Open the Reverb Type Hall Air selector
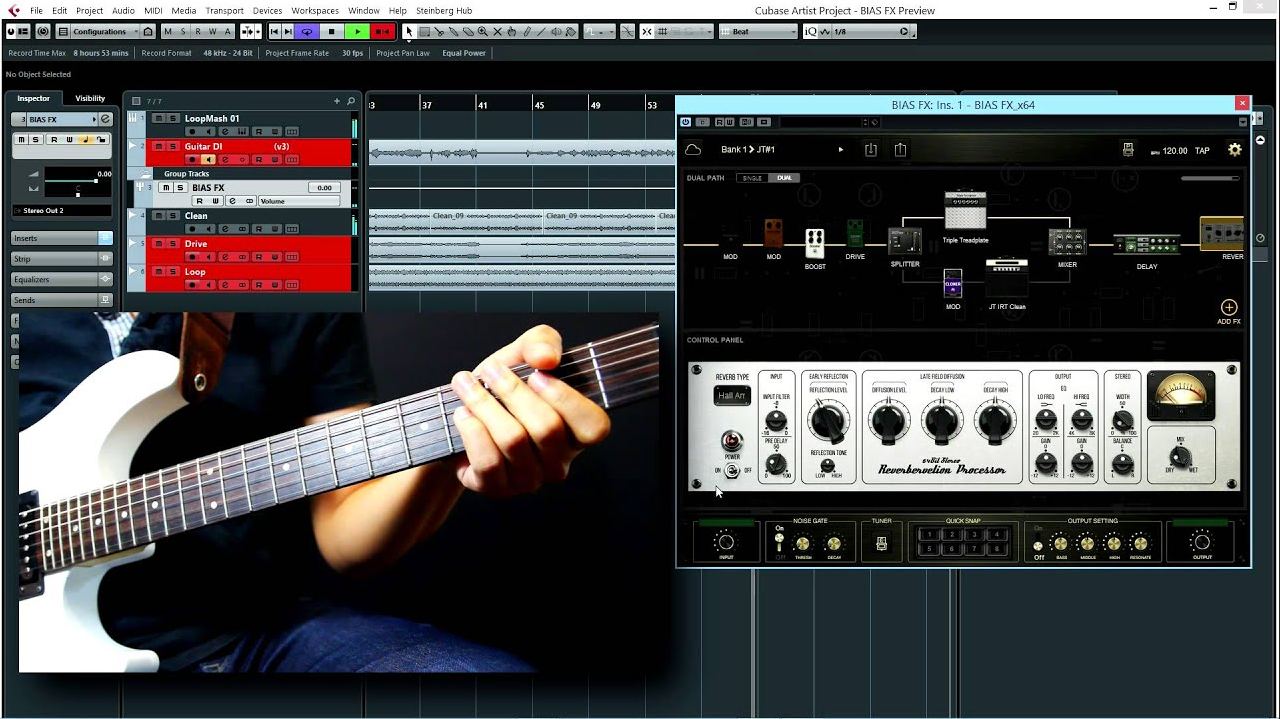This screenshot has width=1280, height=719. click(x=732, y=396)
